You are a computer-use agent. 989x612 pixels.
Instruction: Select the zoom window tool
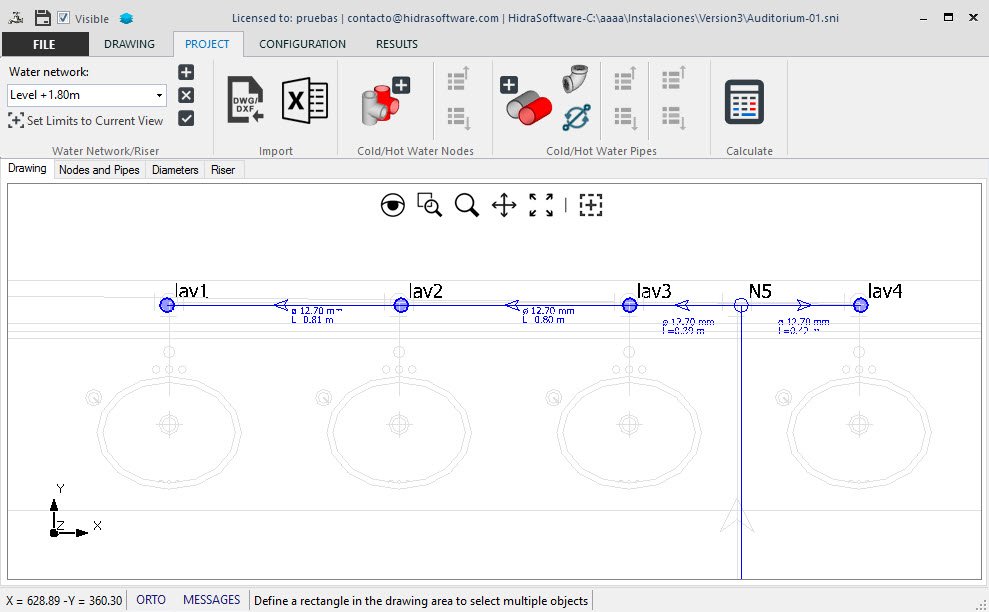pyautogui.click(x=429, y=204)
